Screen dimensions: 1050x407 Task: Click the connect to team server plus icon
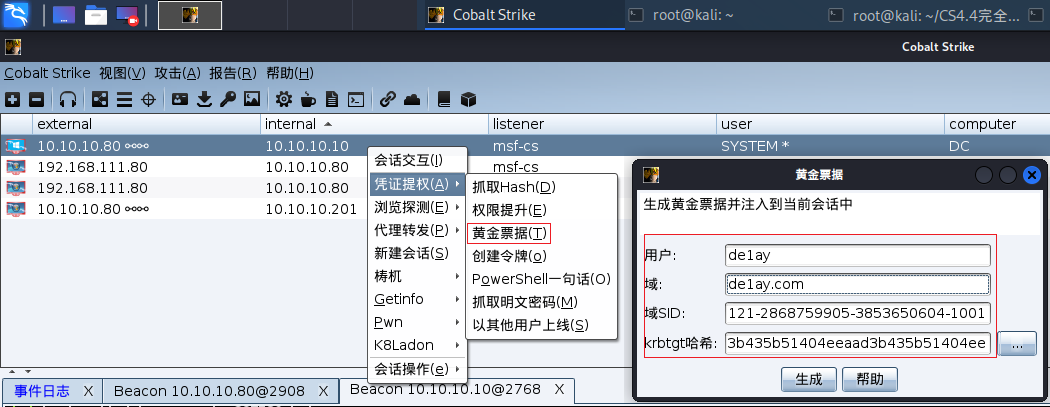tap(13, 100)
